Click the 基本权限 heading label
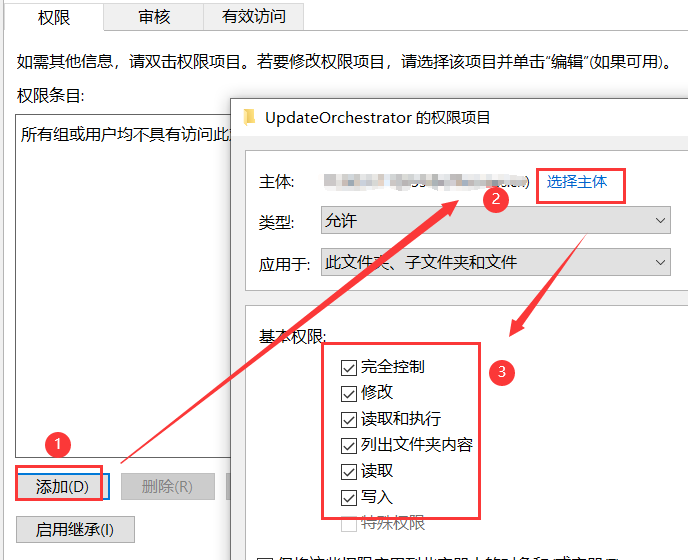The width and height of the screenshot is (688, 560). pos(292,337)
